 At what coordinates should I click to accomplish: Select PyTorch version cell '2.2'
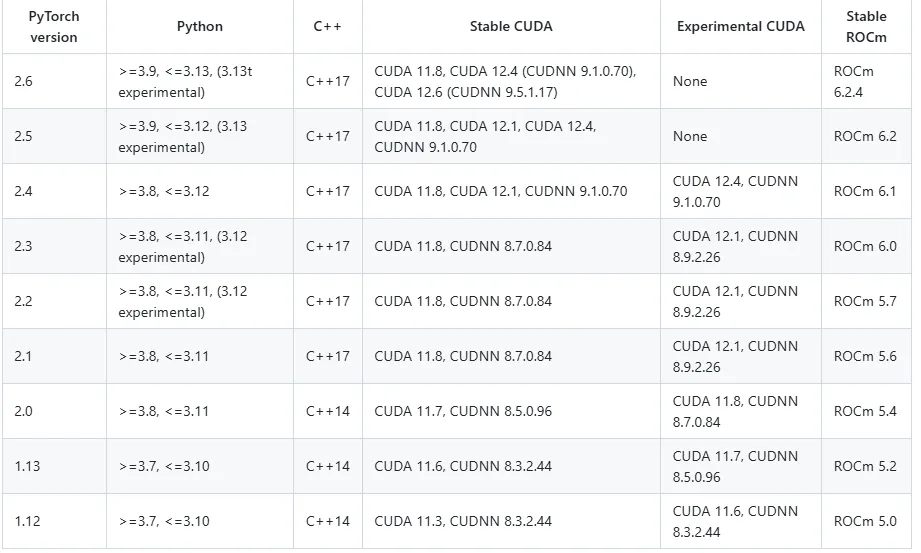tap(54, 301)
